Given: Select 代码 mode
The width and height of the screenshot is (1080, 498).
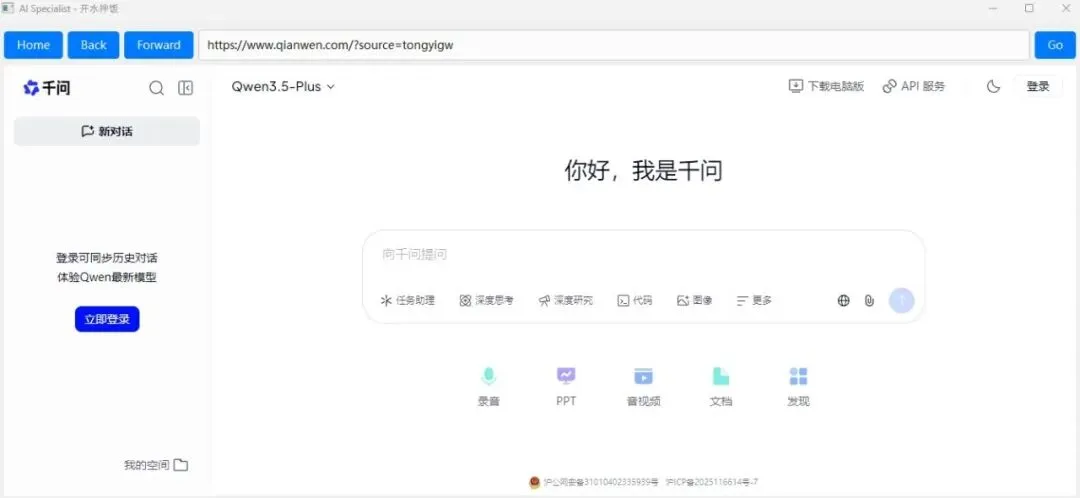Looking at the screenshot, I should (634, 300).
